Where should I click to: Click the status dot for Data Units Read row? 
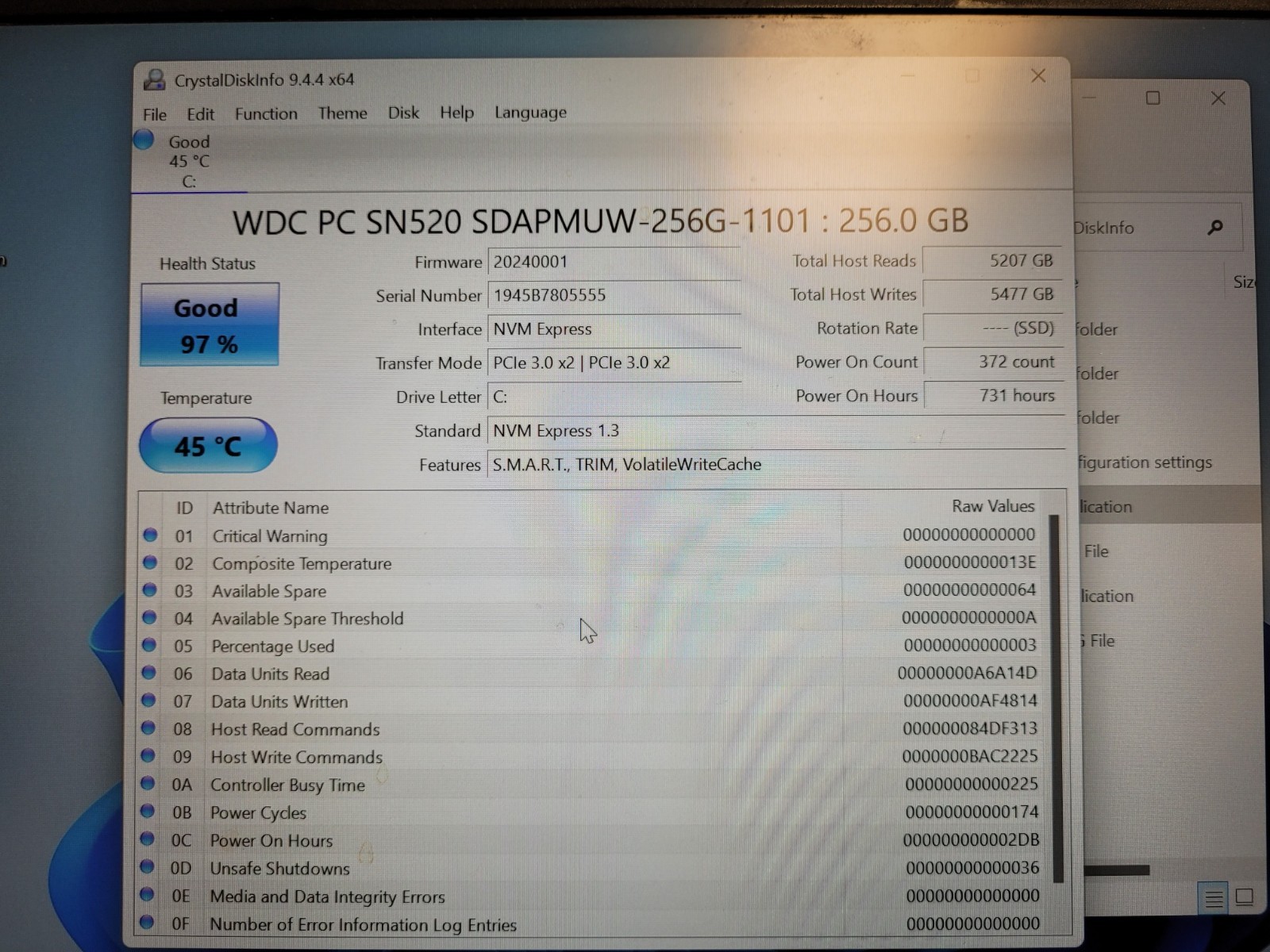(148, 673)
